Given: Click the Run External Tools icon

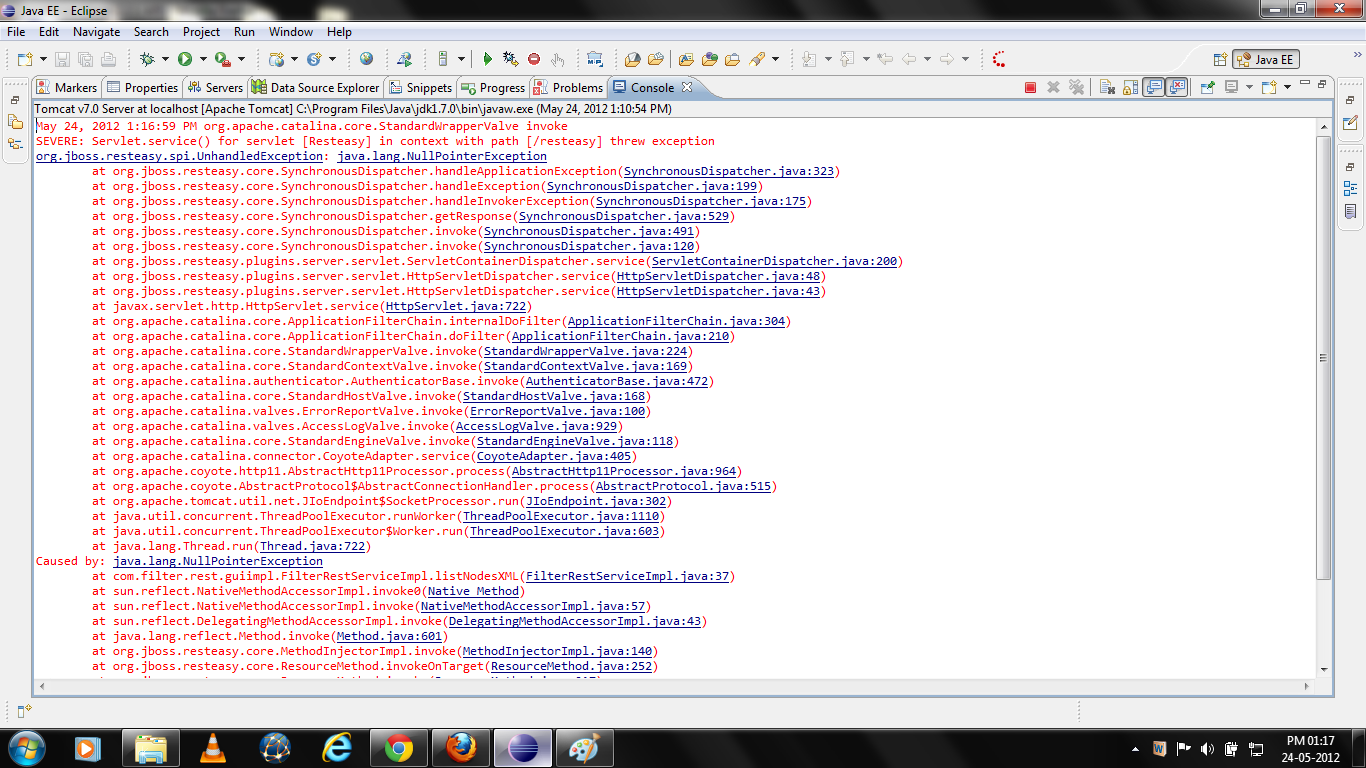Looking at the screenshot, I should (x=223, y=59).
